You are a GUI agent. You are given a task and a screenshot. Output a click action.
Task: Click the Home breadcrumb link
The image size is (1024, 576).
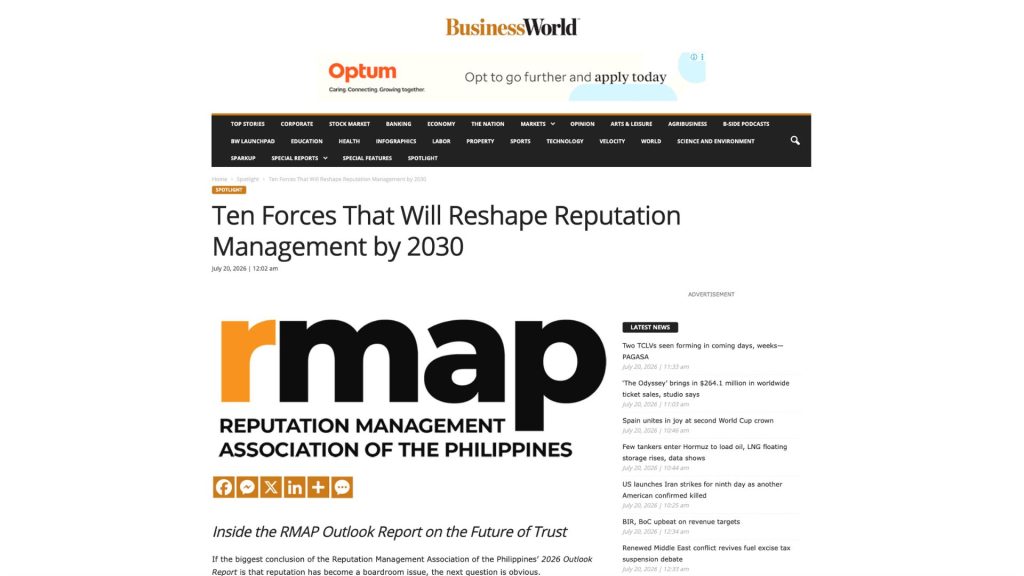click(x=219, y=179)
